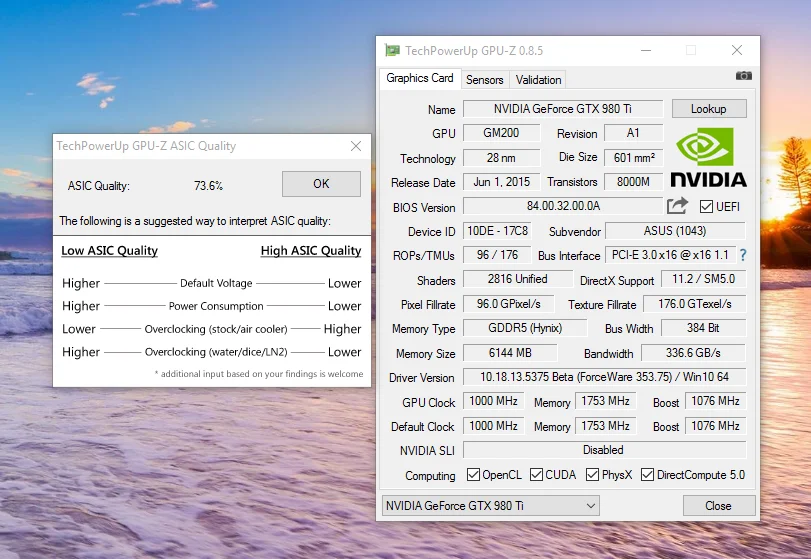Click the Memory Size field 6144 MB
Screen dimensions: 811x559
click(x=510, y=353)
